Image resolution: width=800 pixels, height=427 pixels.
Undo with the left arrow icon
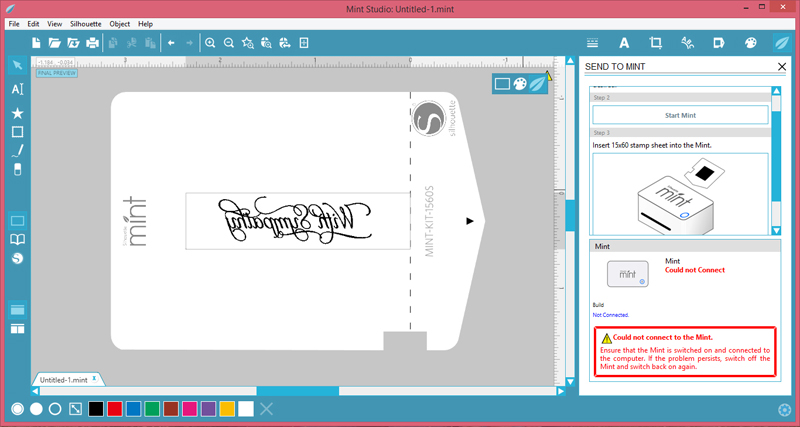171,43
